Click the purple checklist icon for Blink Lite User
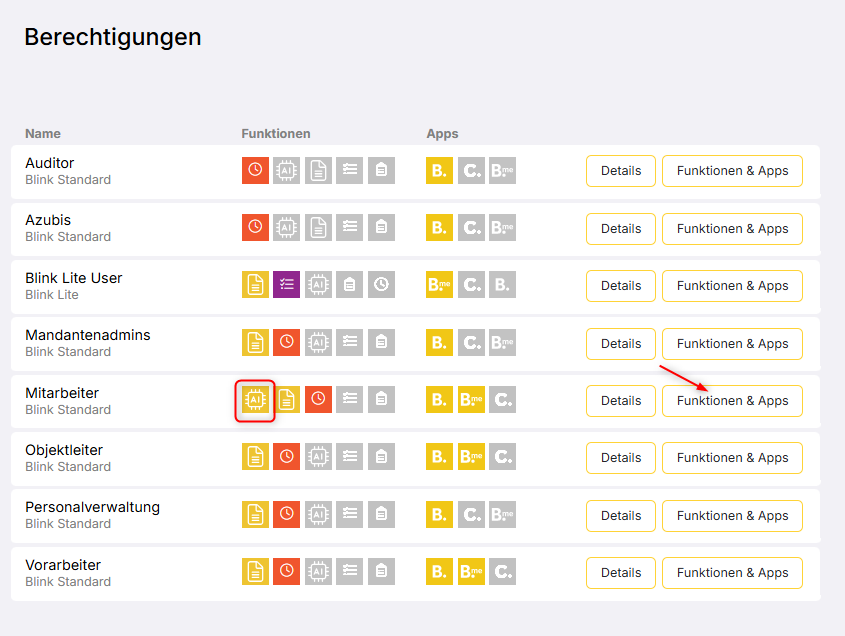 (x=286, y=285)
